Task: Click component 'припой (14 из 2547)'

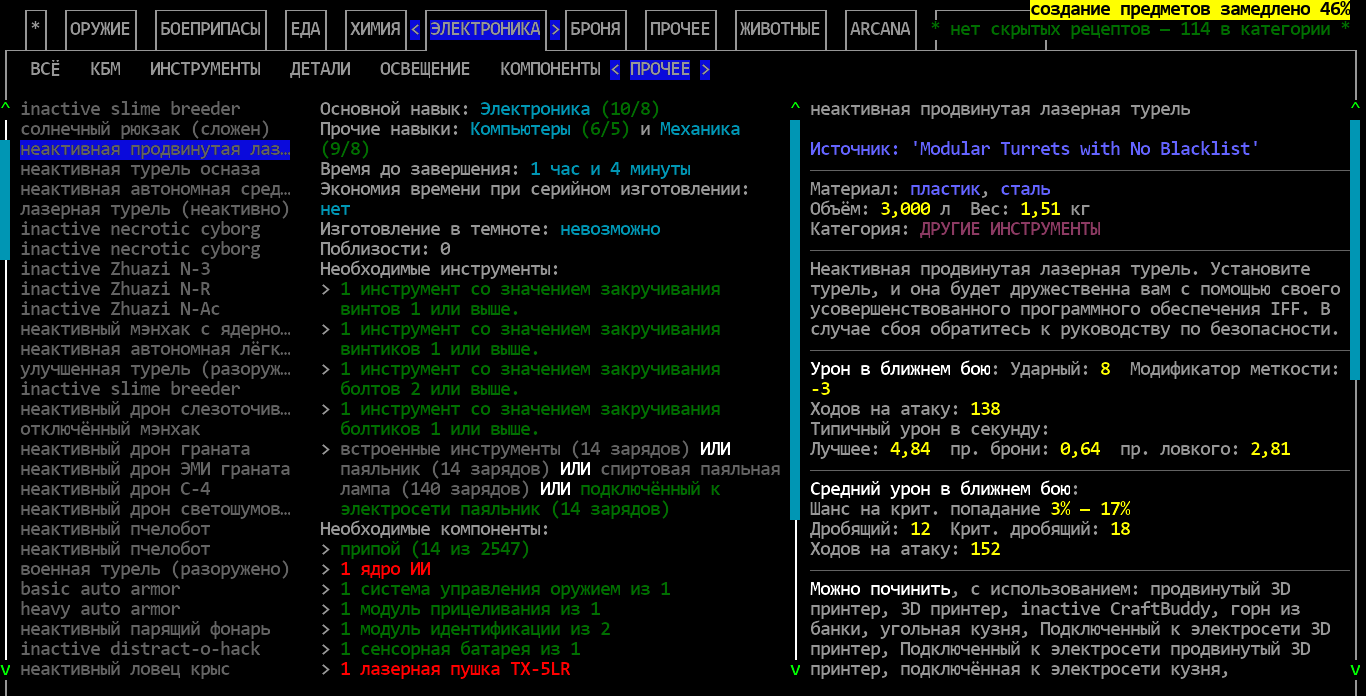Action: 435,549
